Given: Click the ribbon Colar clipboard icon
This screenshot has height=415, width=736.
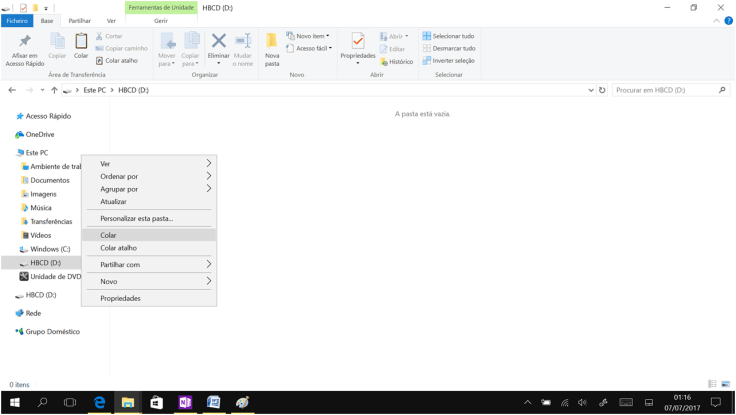Looking at the screenshot, I should (x=81, y=42).
